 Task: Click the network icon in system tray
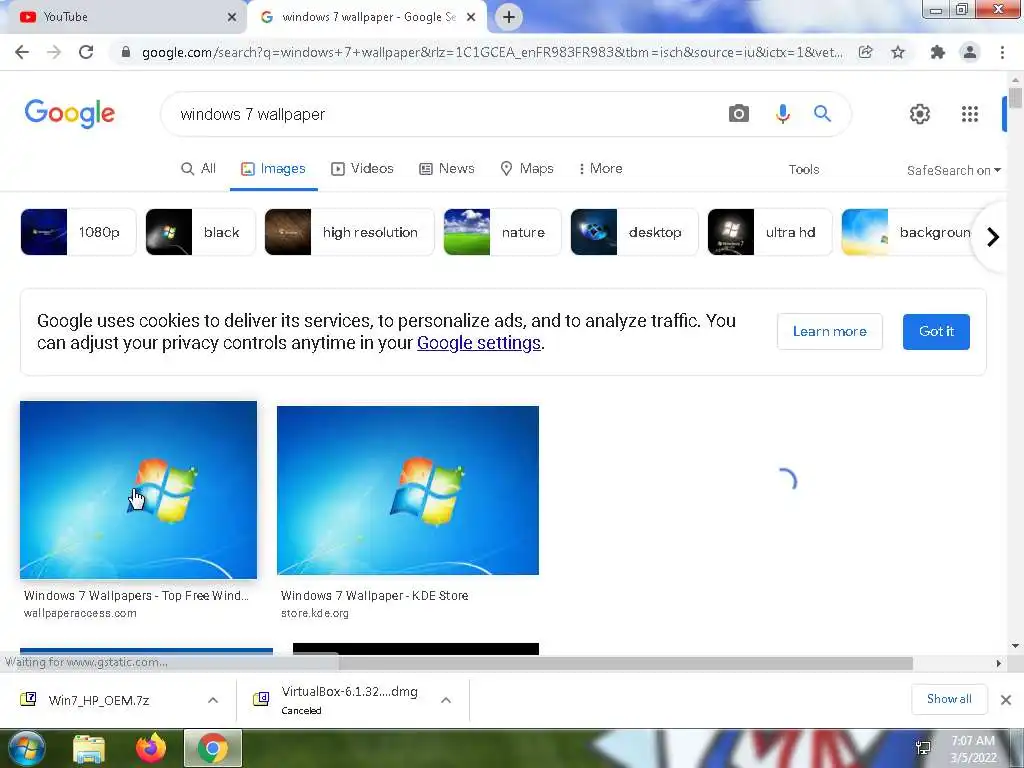click(x=923, y=748)
